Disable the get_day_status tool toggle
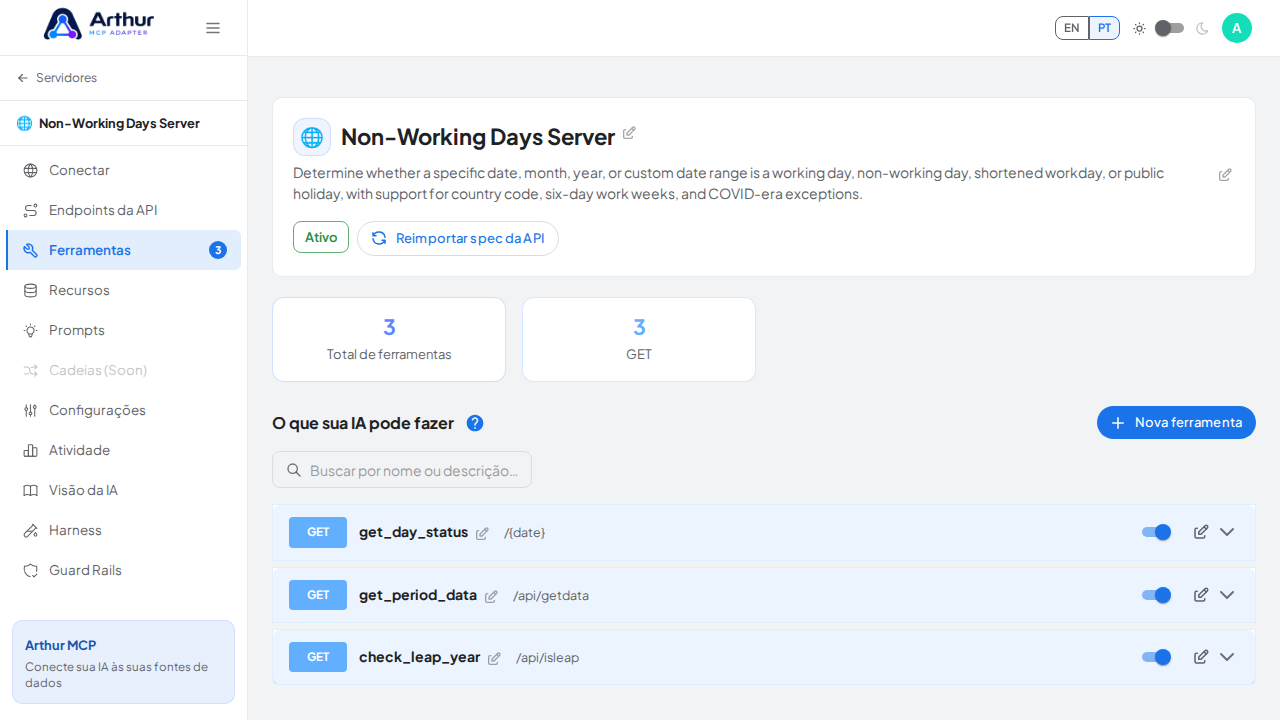1280x720 pixels. click(1157, 532)
